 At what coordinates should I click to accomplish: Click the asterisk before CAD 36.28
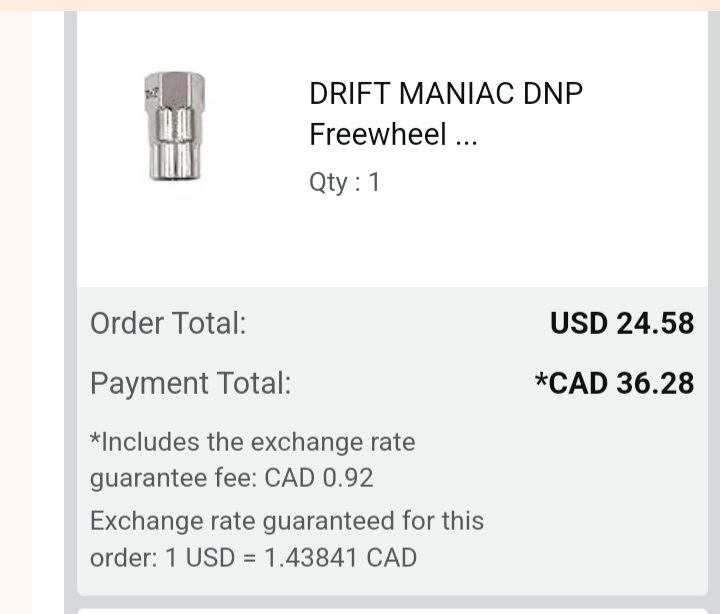point(541,380)
